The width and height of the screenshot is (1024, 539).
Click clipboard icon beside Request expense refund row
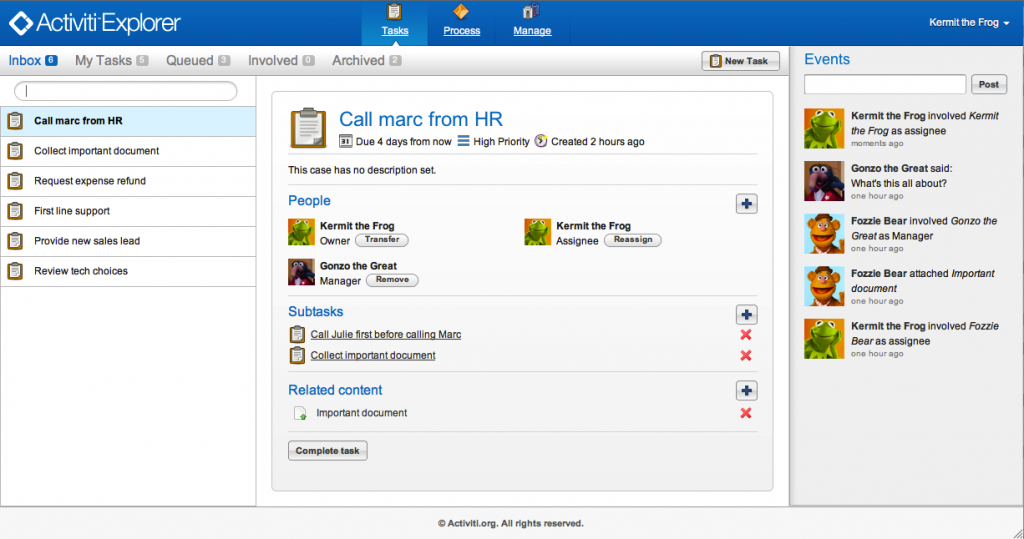(15, 181)
